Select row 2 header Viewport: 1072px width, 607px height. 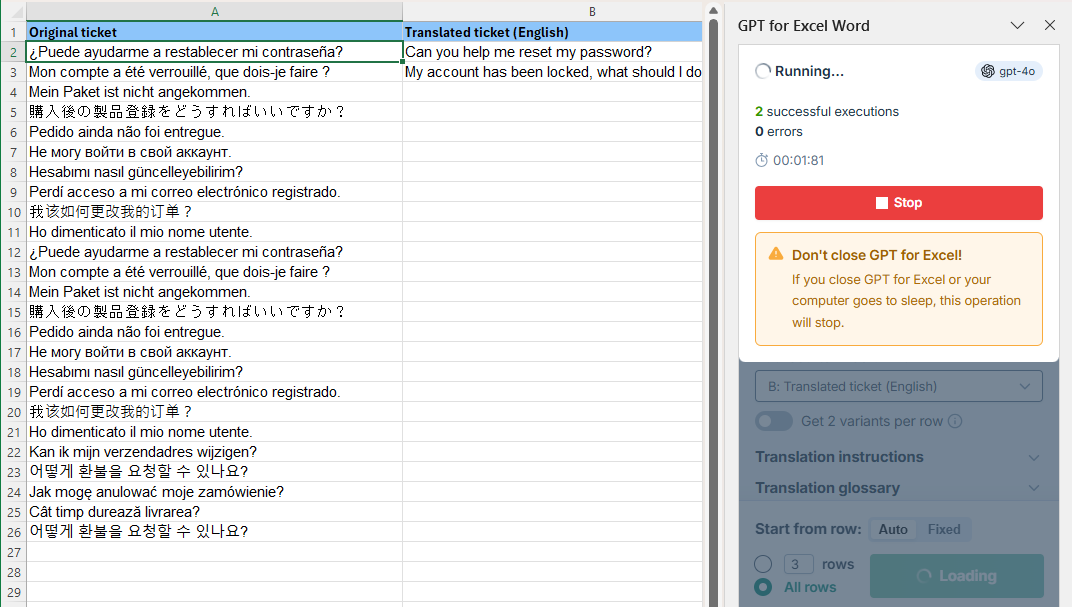point(13,52)
